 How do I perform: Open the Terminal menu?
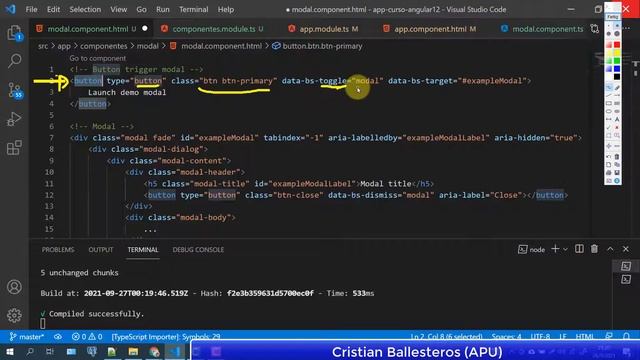(193, 9)
